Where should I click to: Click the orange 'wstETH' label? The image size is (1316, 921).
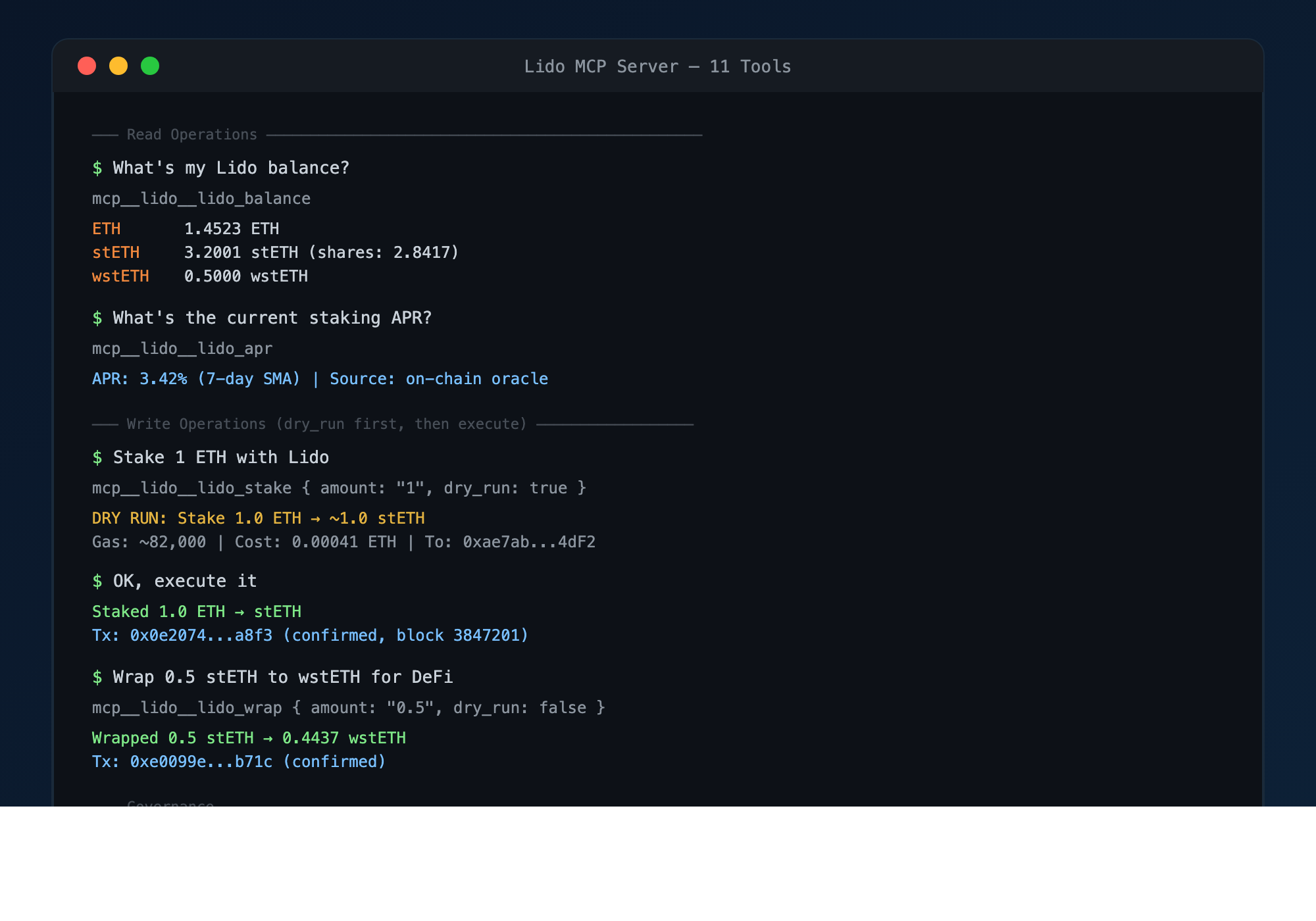pos(120,276)
